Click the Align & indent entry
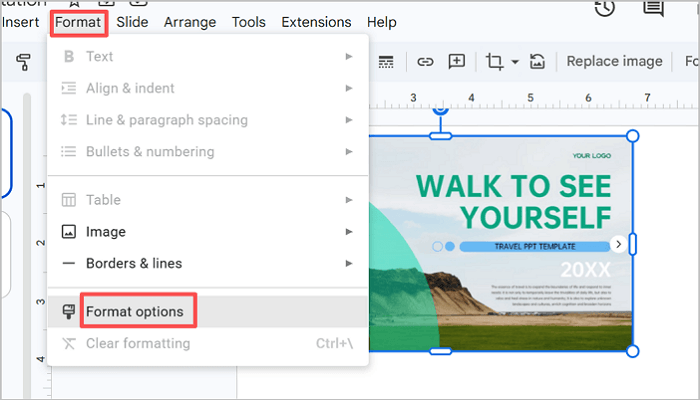Viewport: 700px width, 400px height. [x=208, y=88]
